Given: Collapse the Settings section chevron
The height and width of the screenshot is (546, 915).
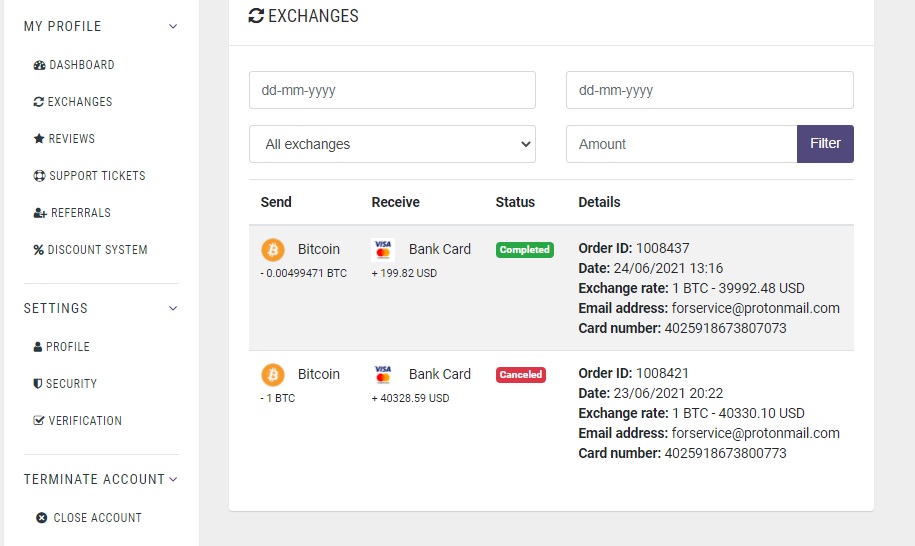Looking at the screenshot, I should coord(173,309).
